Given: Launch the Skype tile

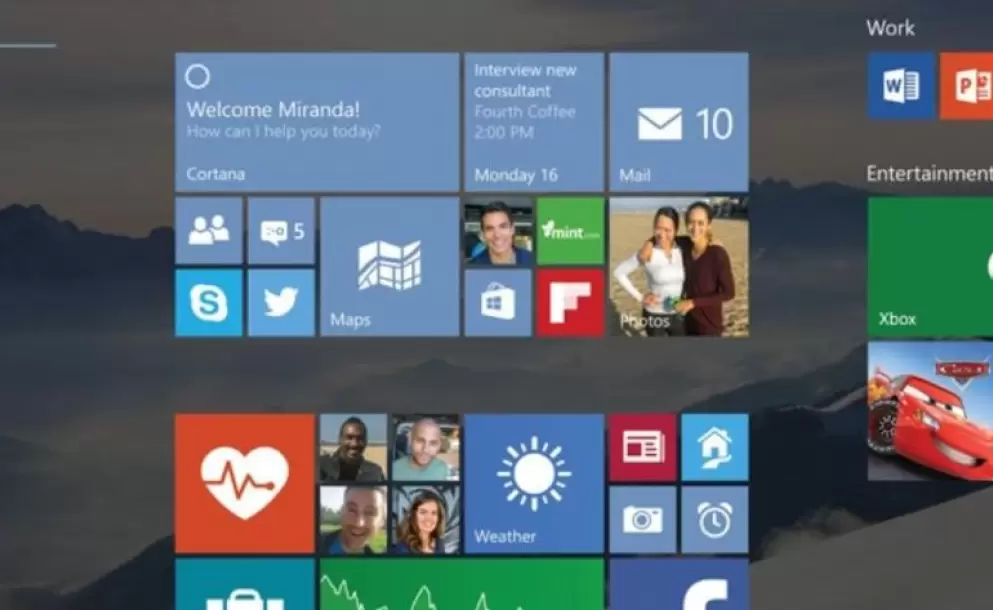Looking at the screenshot, I should [209, 303].
